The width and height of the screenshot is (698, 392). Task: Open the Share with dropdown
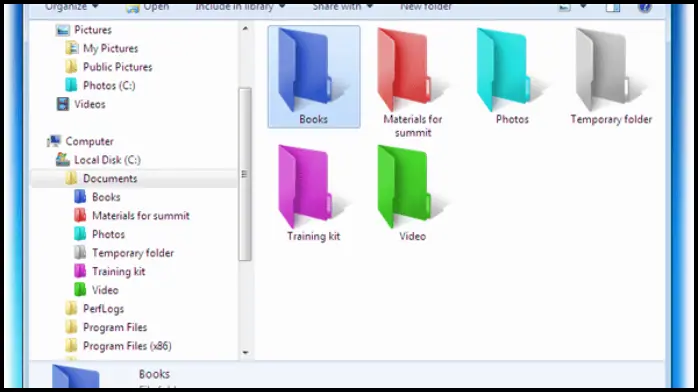point(342,7)
